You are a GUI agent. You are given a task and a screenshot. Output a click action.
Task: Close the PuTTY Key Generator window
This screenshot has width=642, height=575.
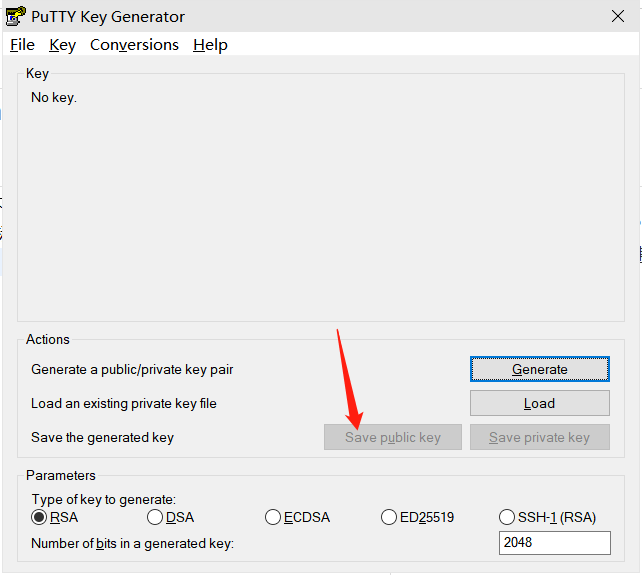pos(617,16)
